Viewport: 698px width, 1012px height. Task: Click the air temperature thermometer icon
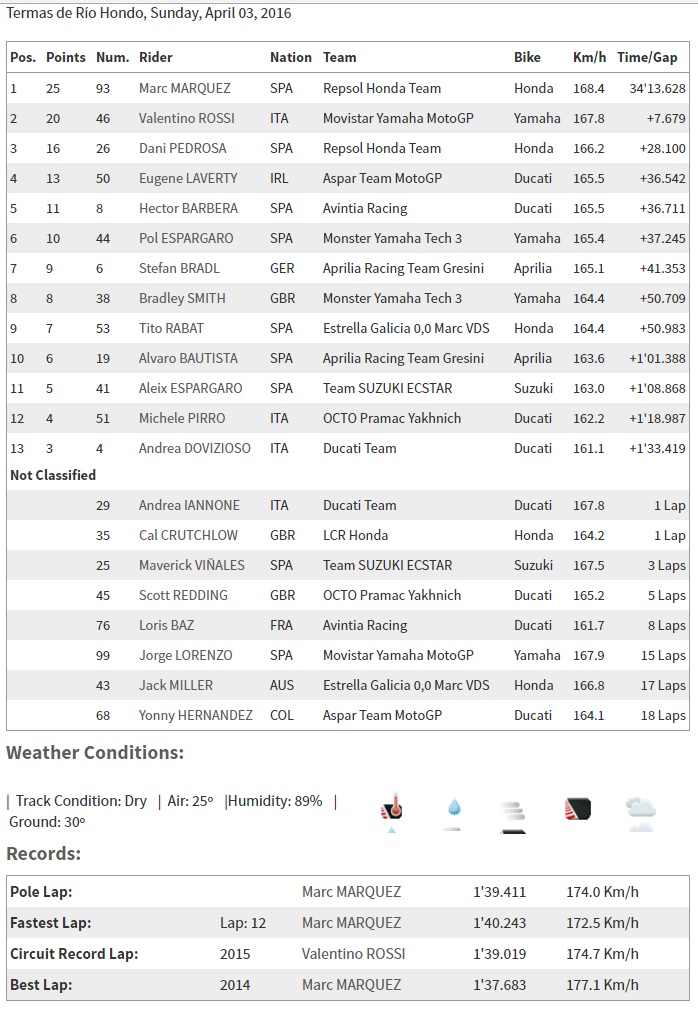pos(392,812)
